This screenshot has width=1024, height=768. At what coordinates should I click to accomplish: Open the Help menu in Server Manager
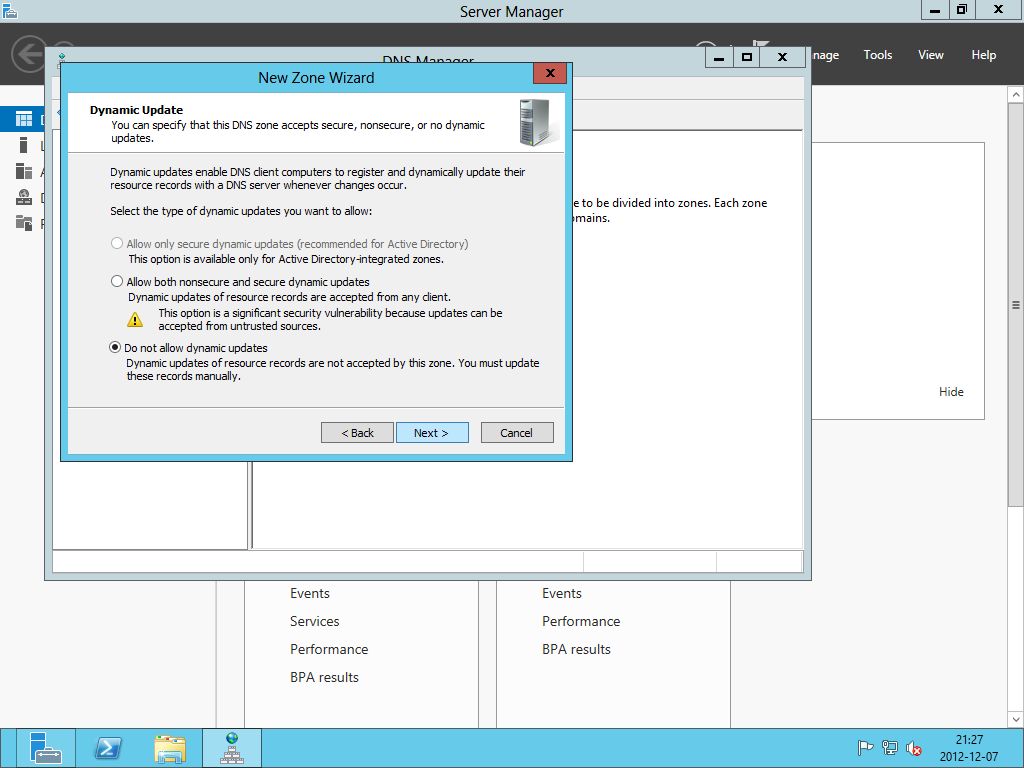coord(983,55)
